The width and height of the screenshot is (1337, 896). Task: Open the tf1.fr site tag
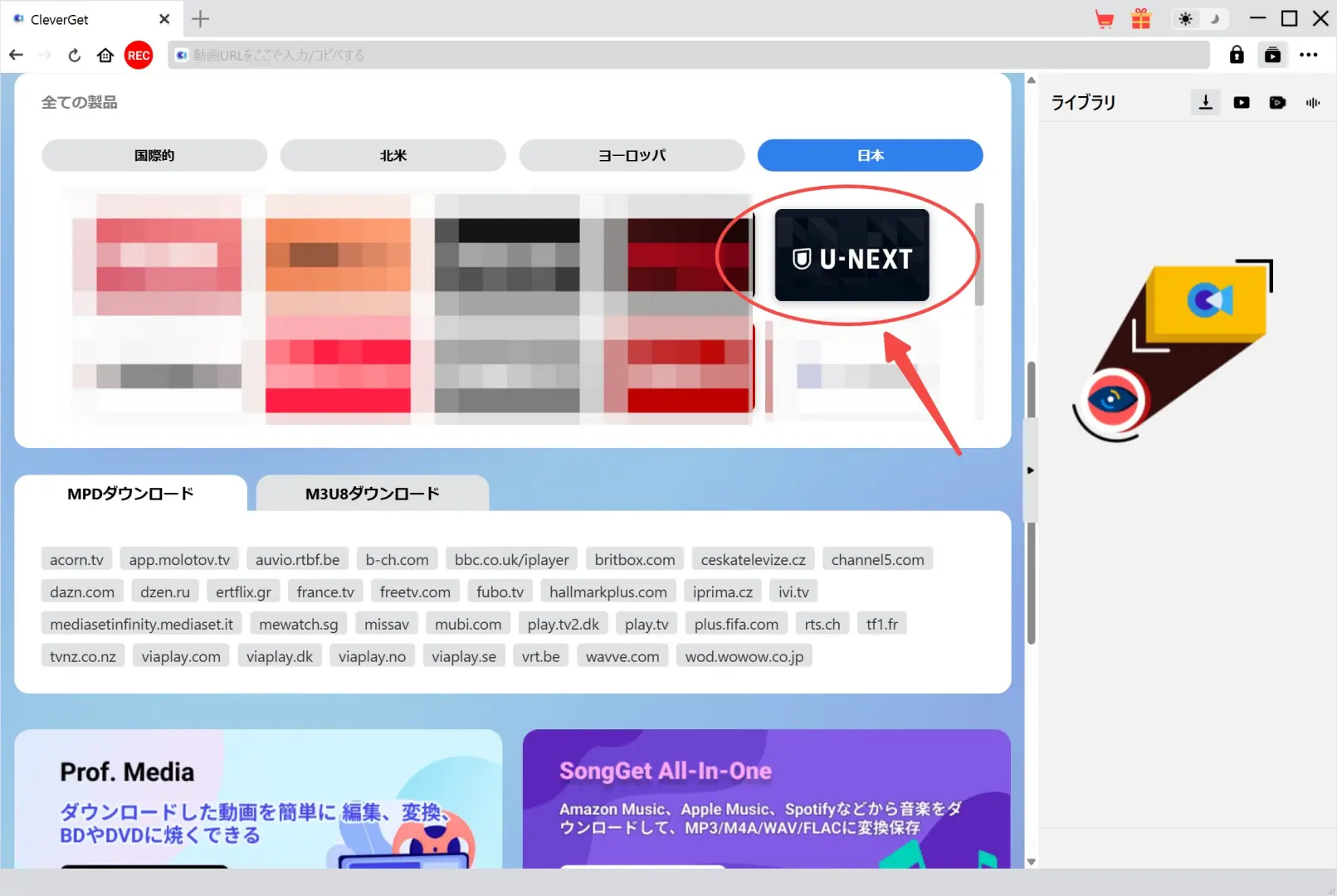point(881,624)
